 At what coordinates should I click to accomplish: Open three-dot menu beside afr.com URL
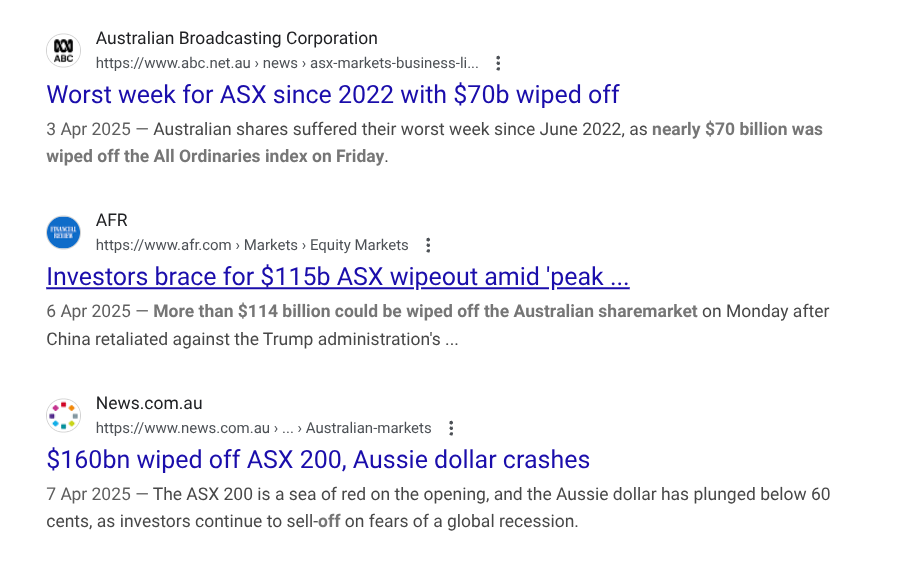pyautogui.click(x=428, y=245)
